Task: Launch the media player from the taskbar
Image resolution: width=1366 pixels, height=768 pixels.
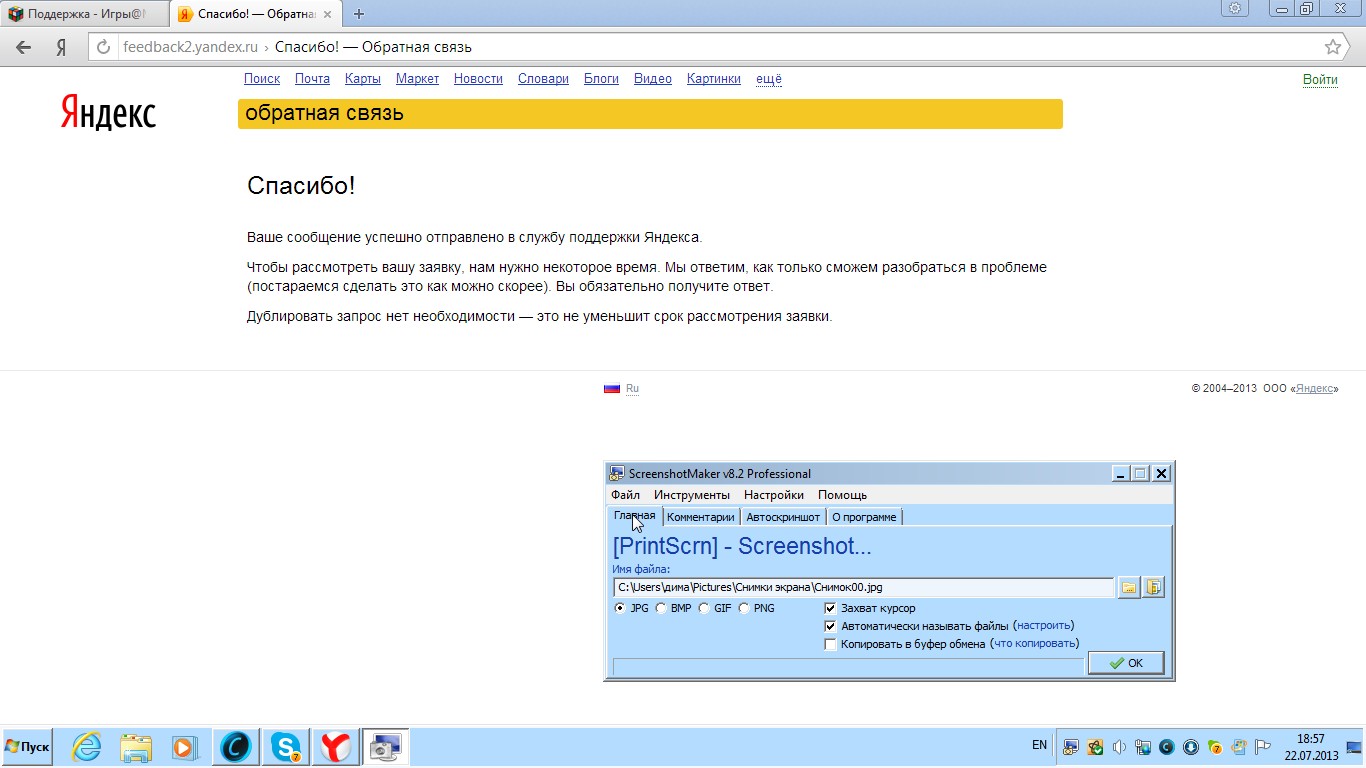Action: tap(184, 747)
